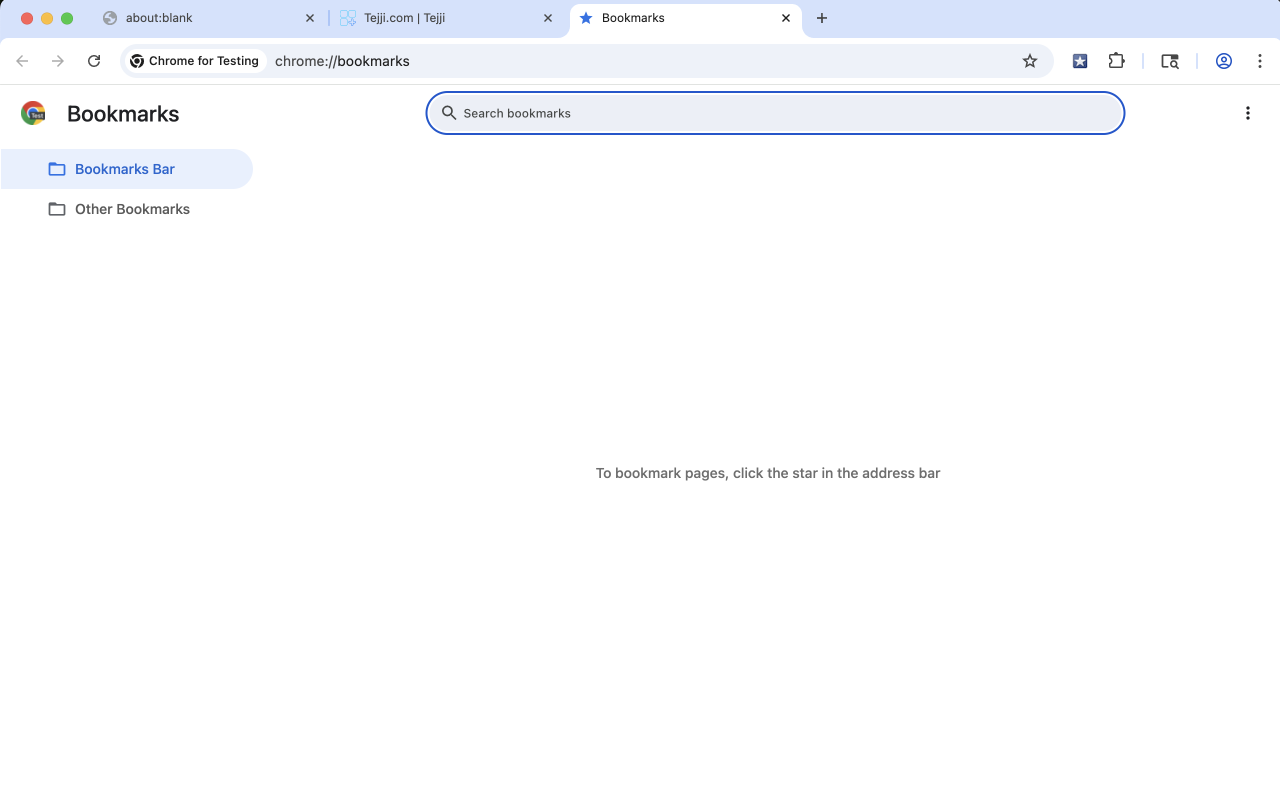Open a new tab with the plus button
The height and width of the screenshot is (800, 1280).
pos(822,18)
